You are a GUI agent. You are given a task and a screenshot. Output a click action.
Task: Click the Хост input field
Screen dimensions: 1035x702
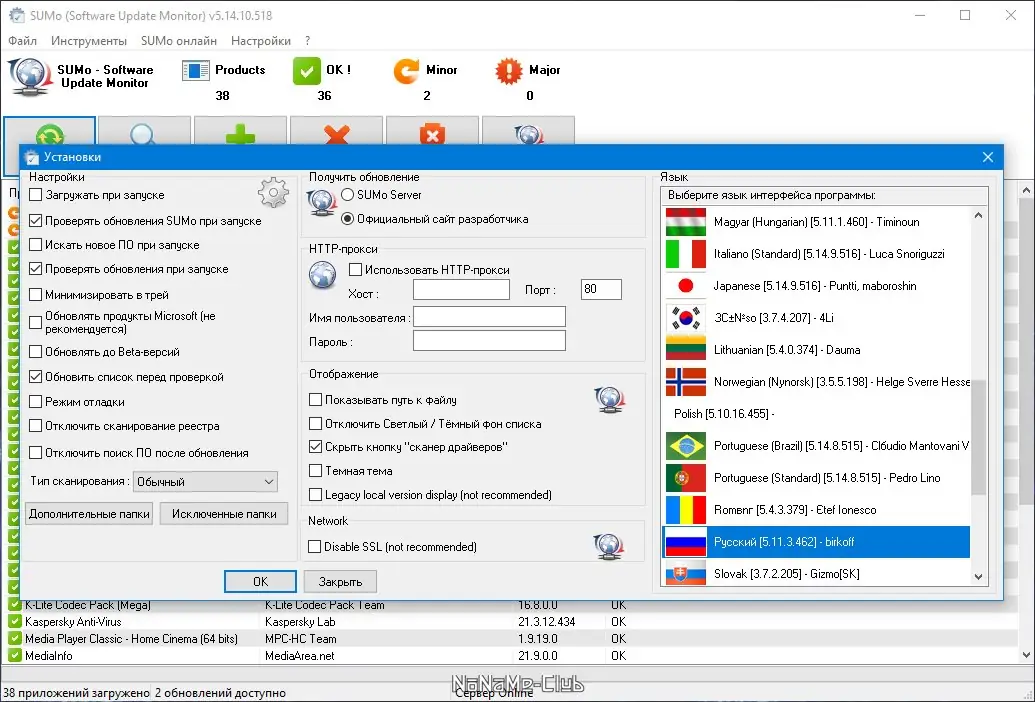click(461, 290)
